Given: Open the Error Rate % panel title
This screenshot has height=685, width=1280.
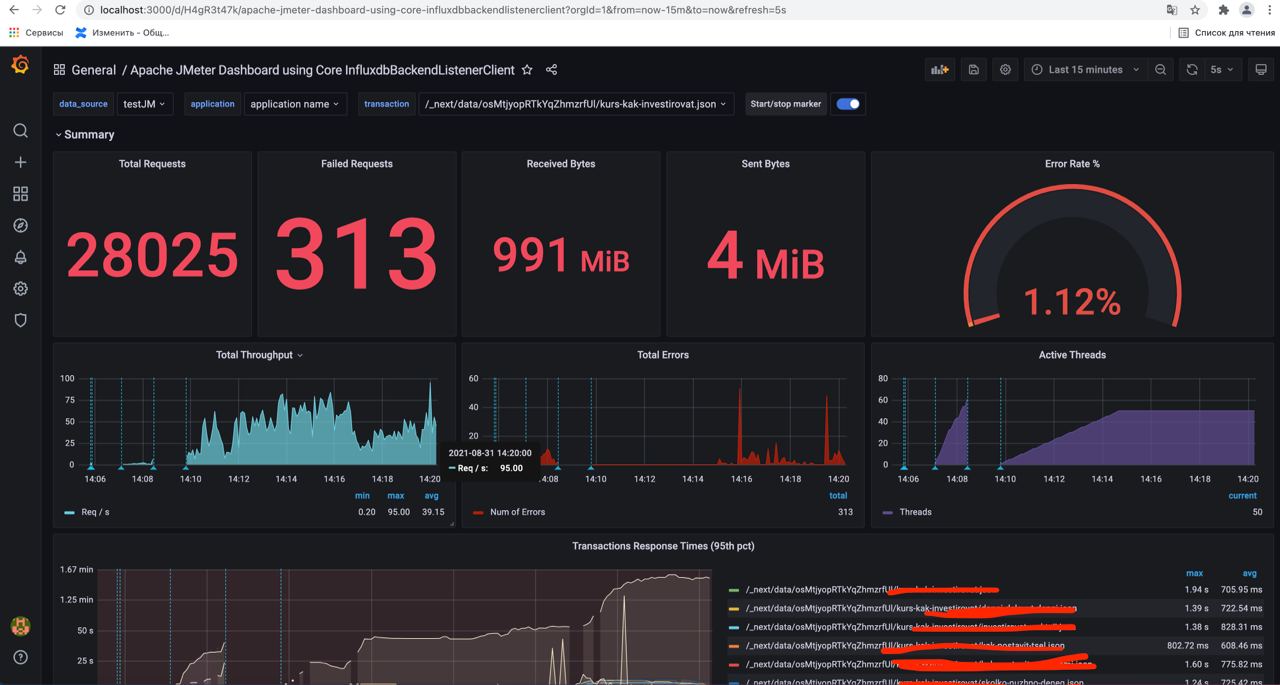Looking at the screenshot, I should click(x=1072, y=164).
